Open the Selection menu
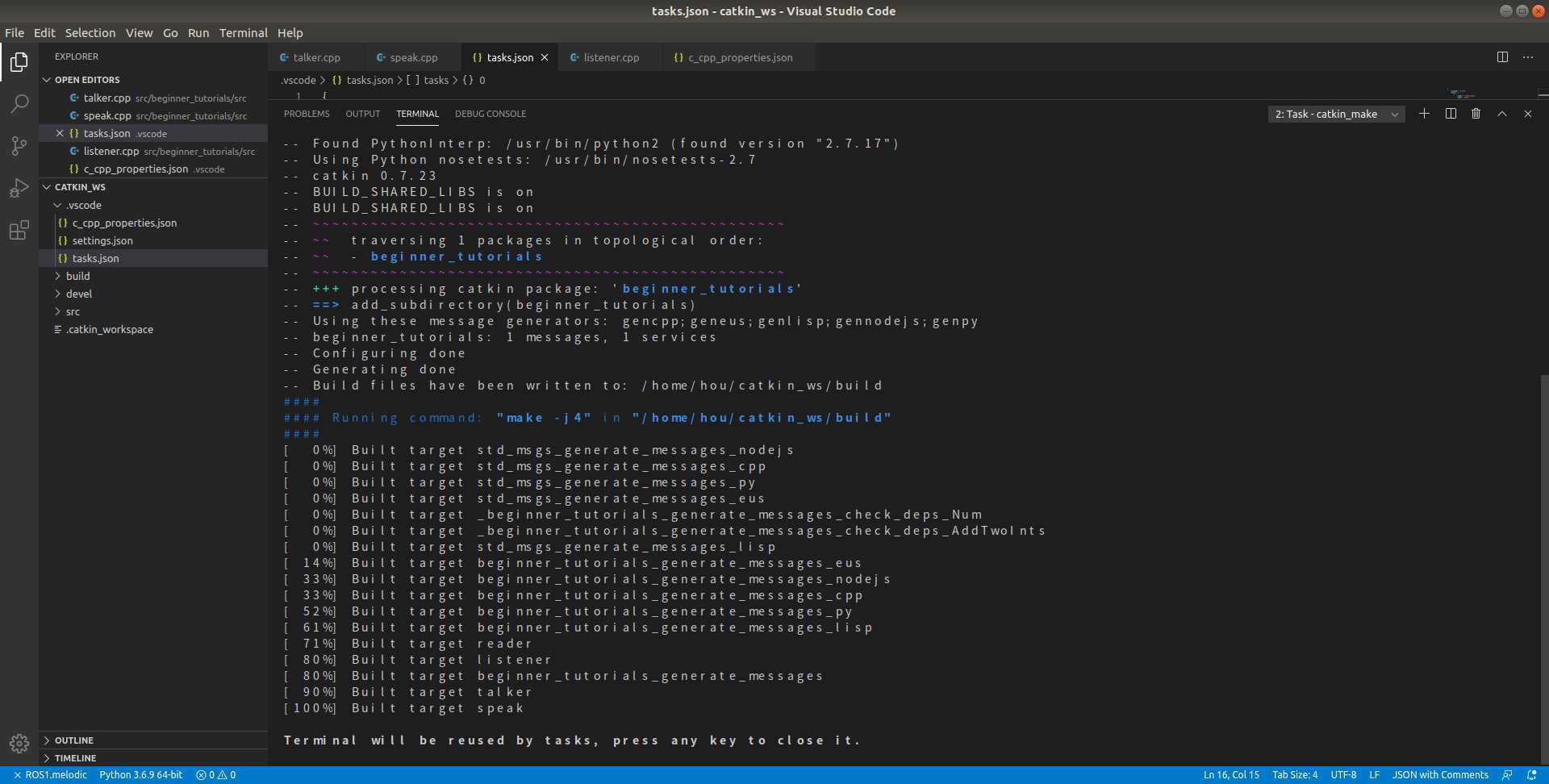1549x784 pixels. click(x=90, y=33)
